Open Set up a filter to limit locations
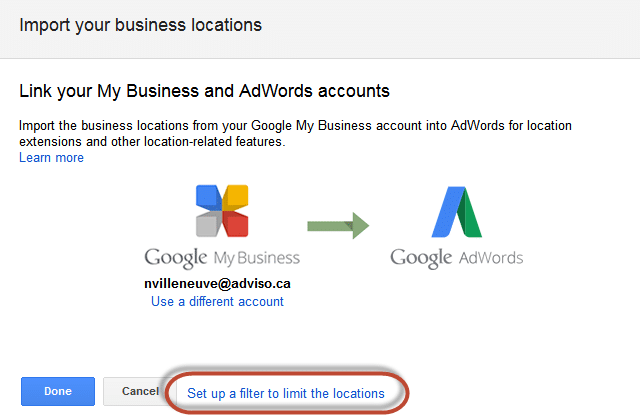The height and width of the screenshot is (417, 640). [286, 393]
